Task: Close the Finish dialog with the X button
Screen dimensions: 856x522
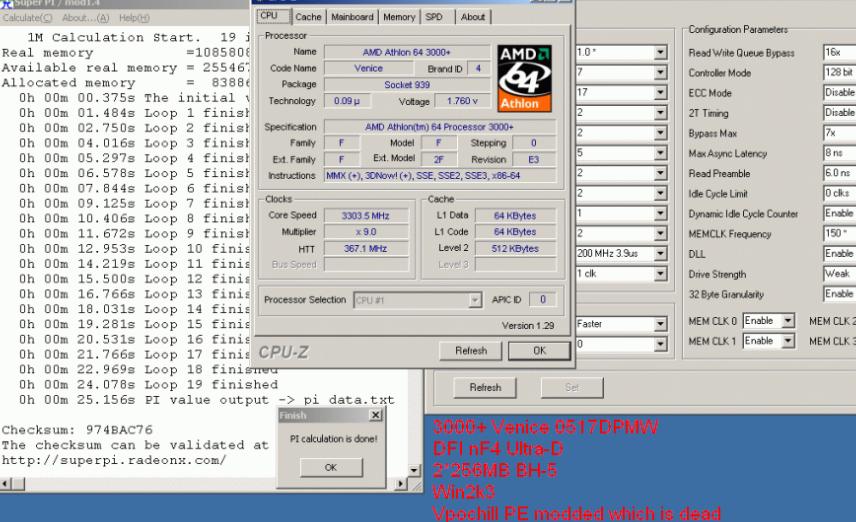Action: point(376,416)
